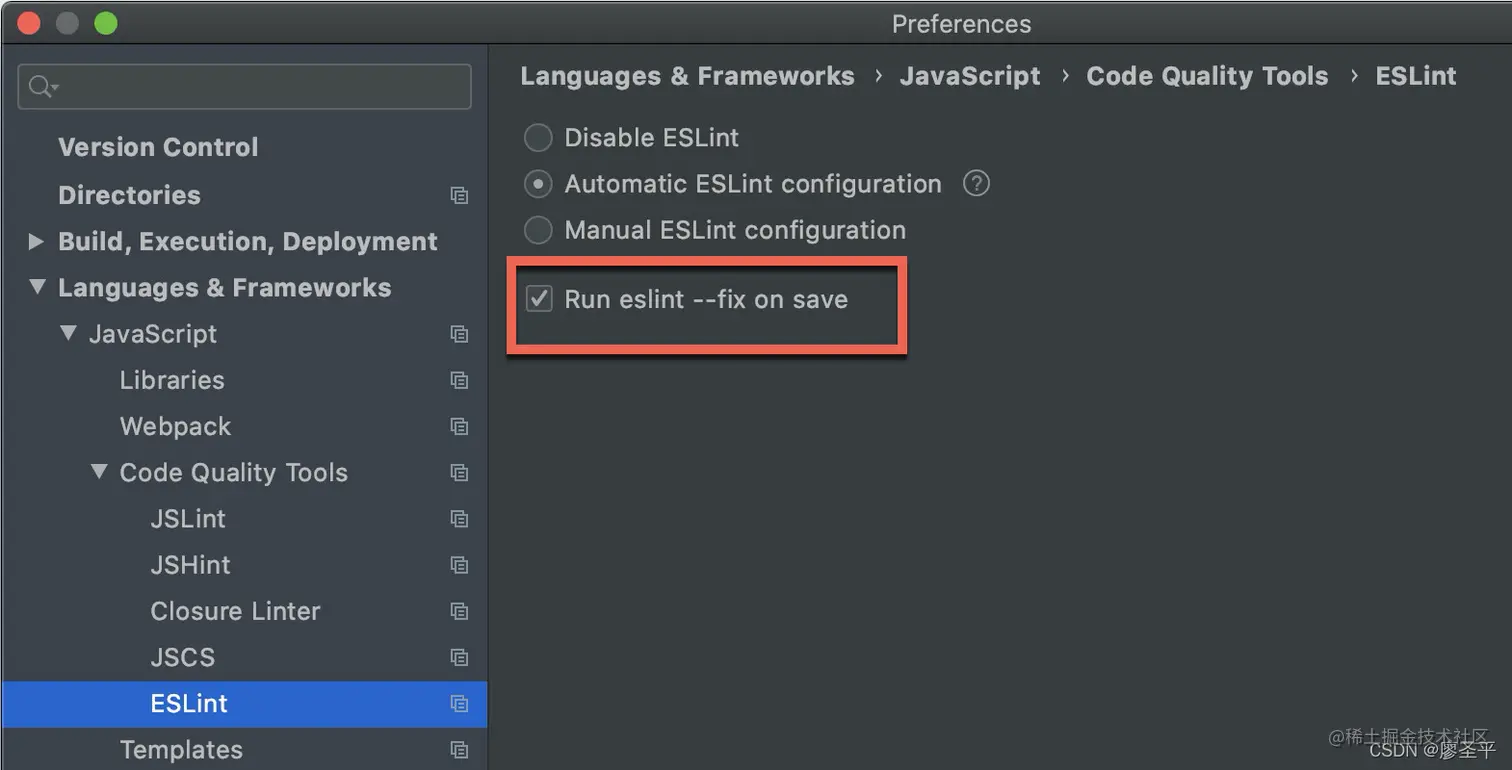Expand Build, Execution, Deployment section
Image resolution: width=1512 pixels, height=770 pixels.
tap(36, 241)
